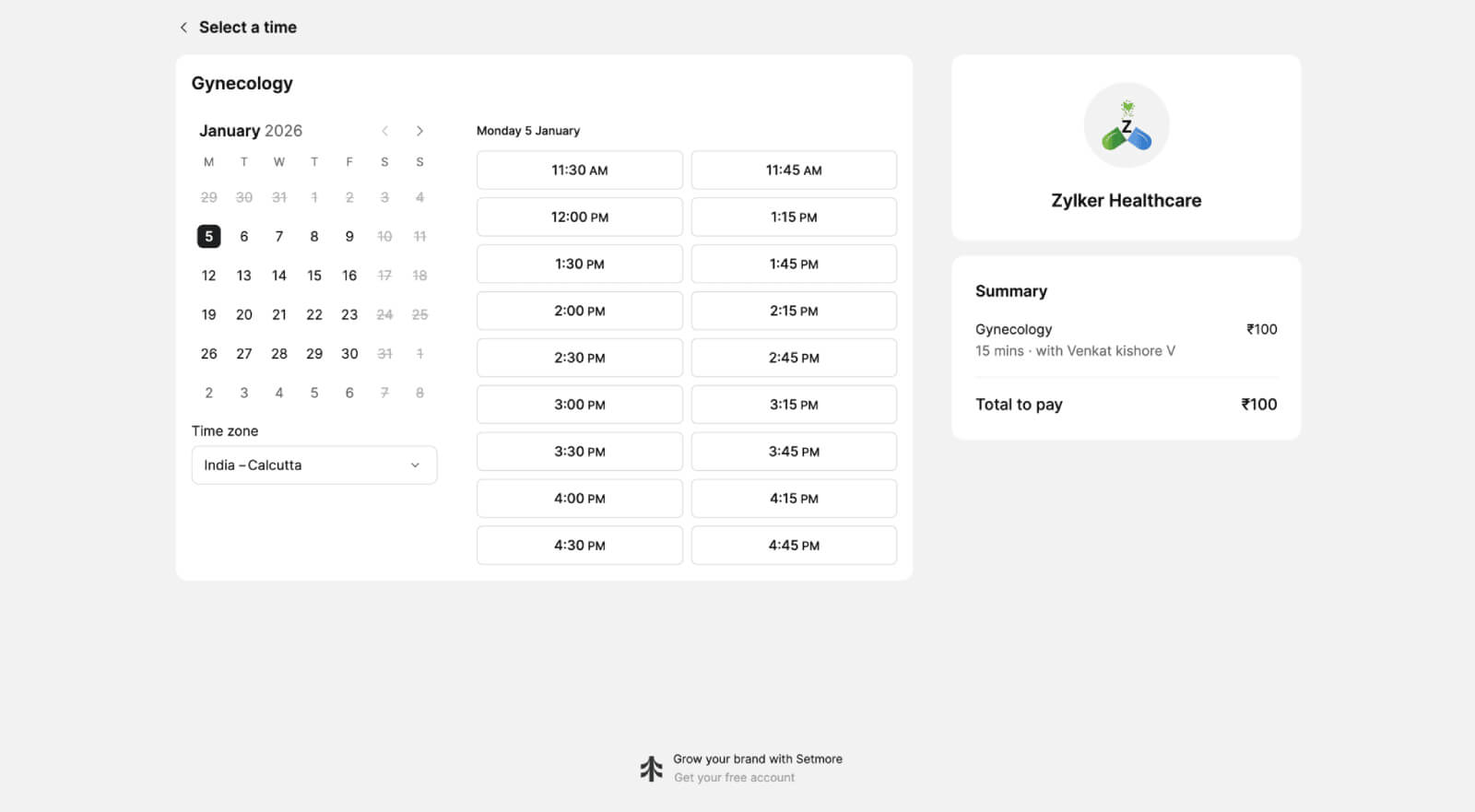1475x812 pixels.
Task: Choose the 13th on the calendar
Action: 244,276
